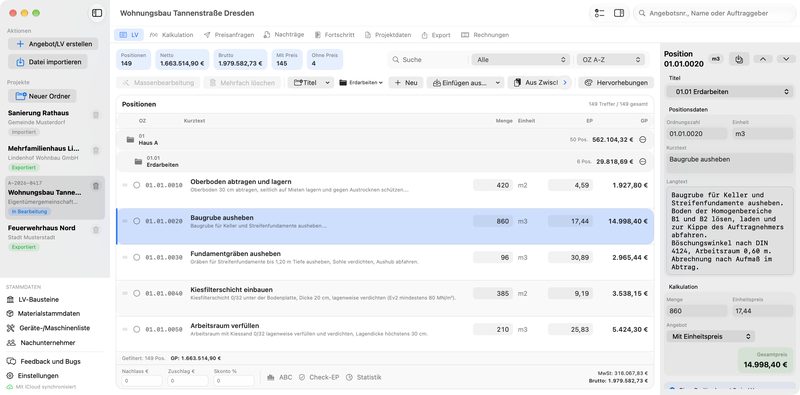Image resolution: width=800 pixels, height=395 pixels.
Task: Click Massenbearbeitung button
Action: click(x=158, y=82)
